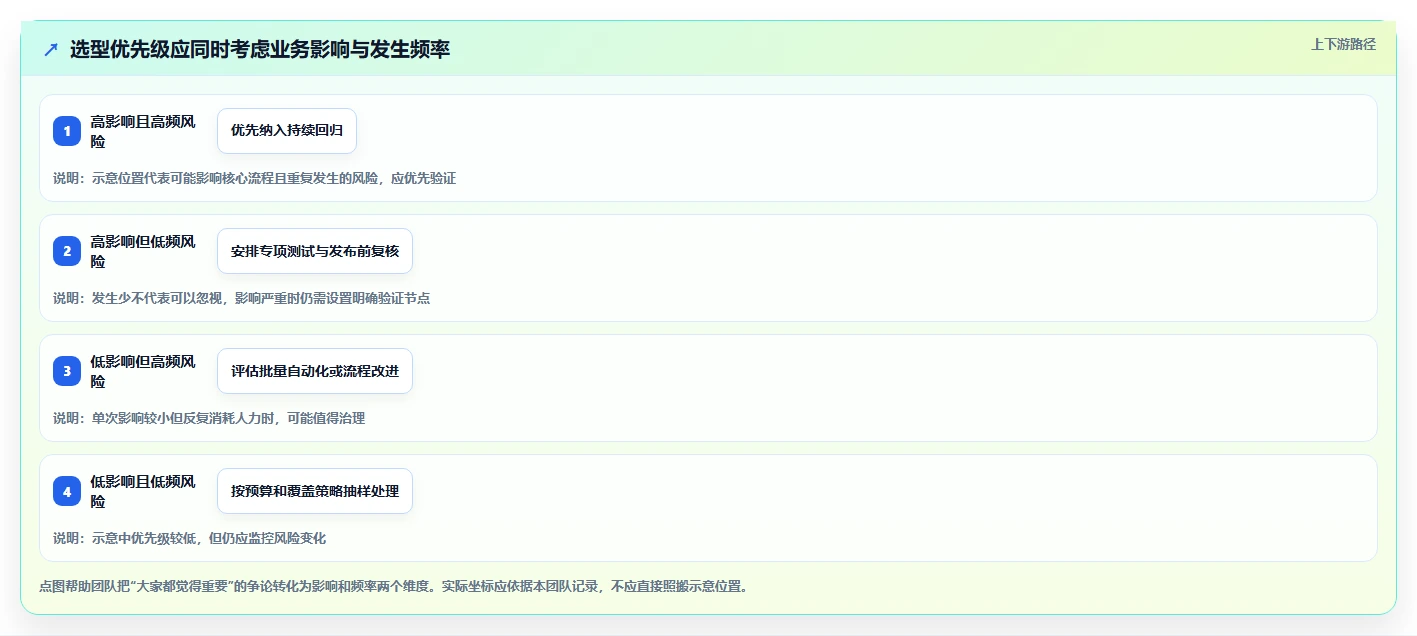This screenshot has height=636, width=1417.
Task: Click the note about 核心流程且重复发生的风险
Action: pos(254,178)
